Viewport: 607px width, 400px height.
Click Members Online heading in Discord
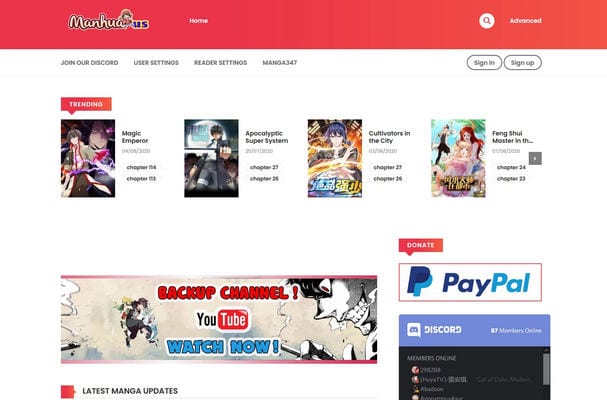click(431, 358)
